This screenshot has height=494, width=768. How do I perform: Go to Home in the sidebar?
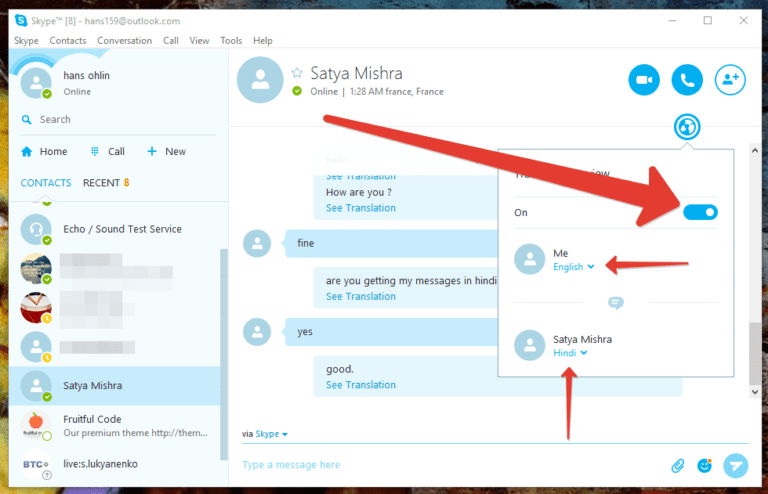coord(44,151)
